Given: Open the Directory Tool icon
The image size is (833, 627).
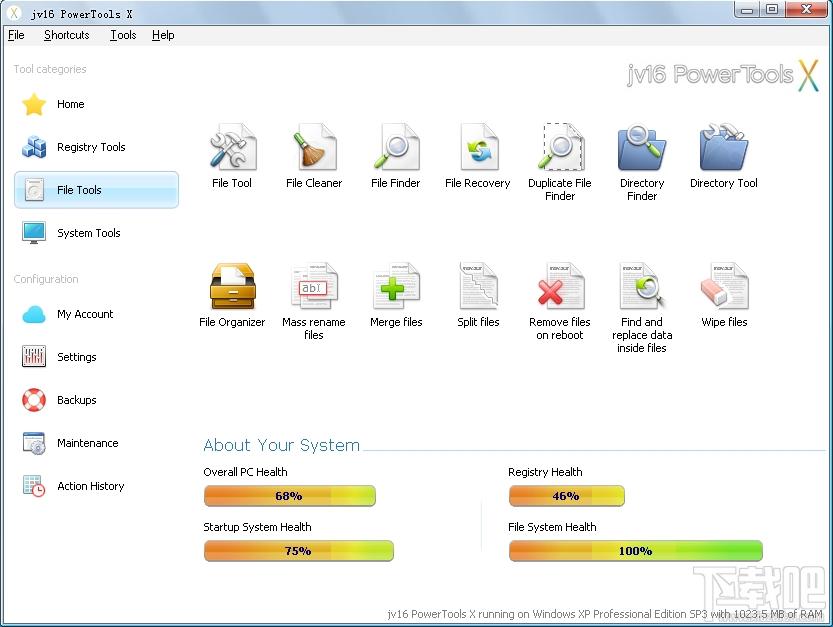Looking at the screenshot, I should click(724, 147).
